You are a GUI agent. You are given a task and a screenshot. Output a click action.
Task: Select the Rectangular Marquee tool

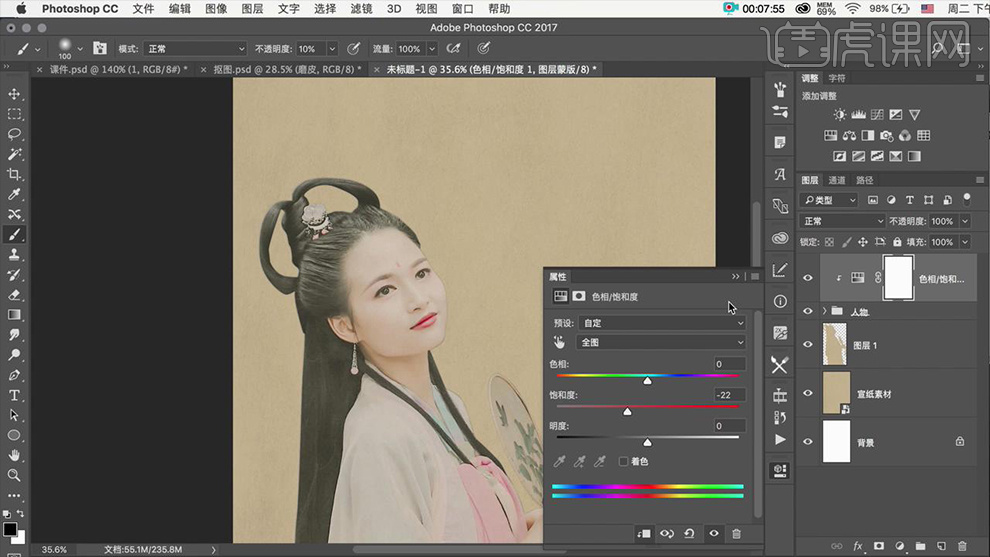click(x=14, y=114)
